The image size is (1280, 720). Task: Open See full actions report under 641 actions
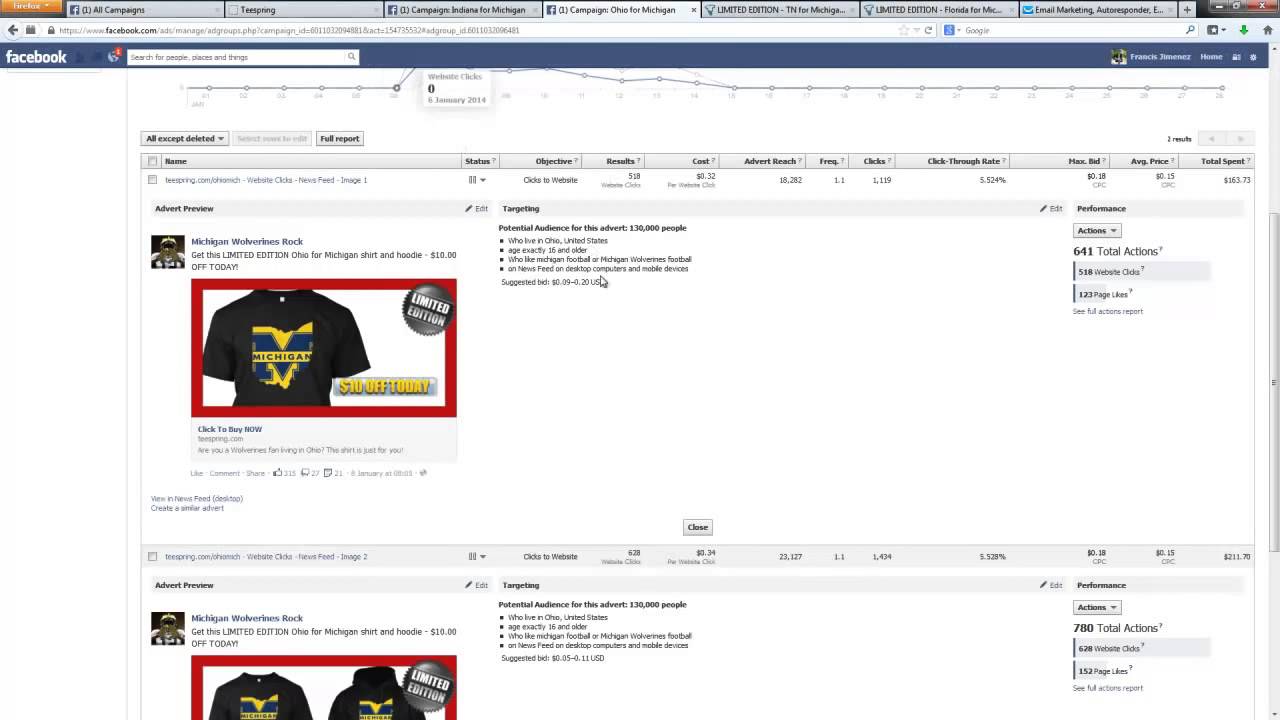(1107, 311)
